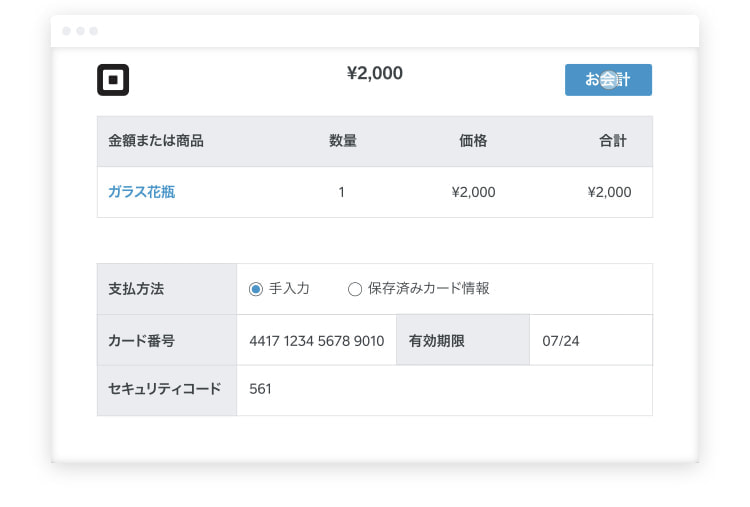Image resolution: width=750 pixels, height=507 pixels.
Task: Select the quantity value 1 for ガラス花瓶
Action: 341,192
